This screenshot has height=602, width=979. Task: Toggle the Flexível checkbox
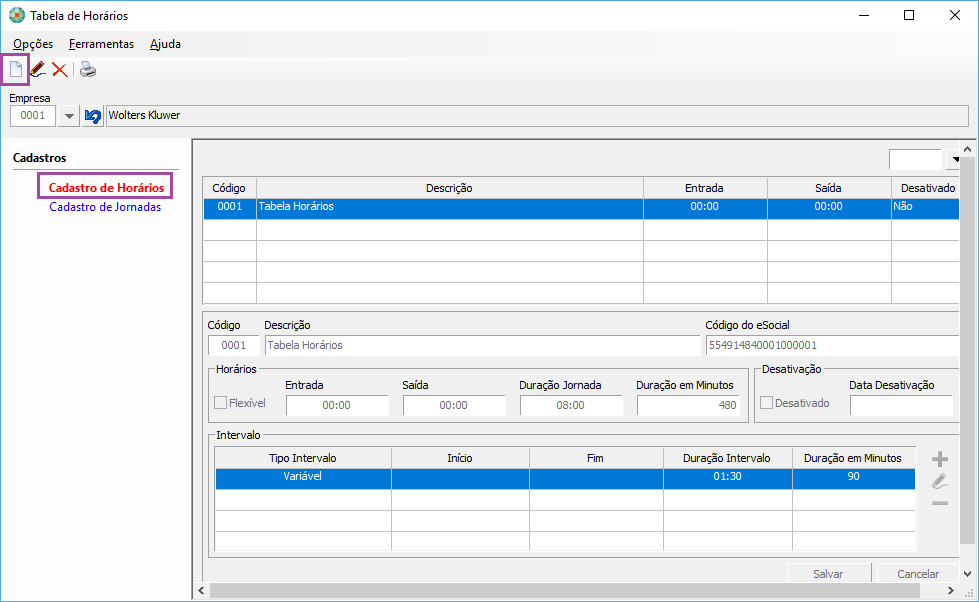pyautogui.click(x=220, y=403)
